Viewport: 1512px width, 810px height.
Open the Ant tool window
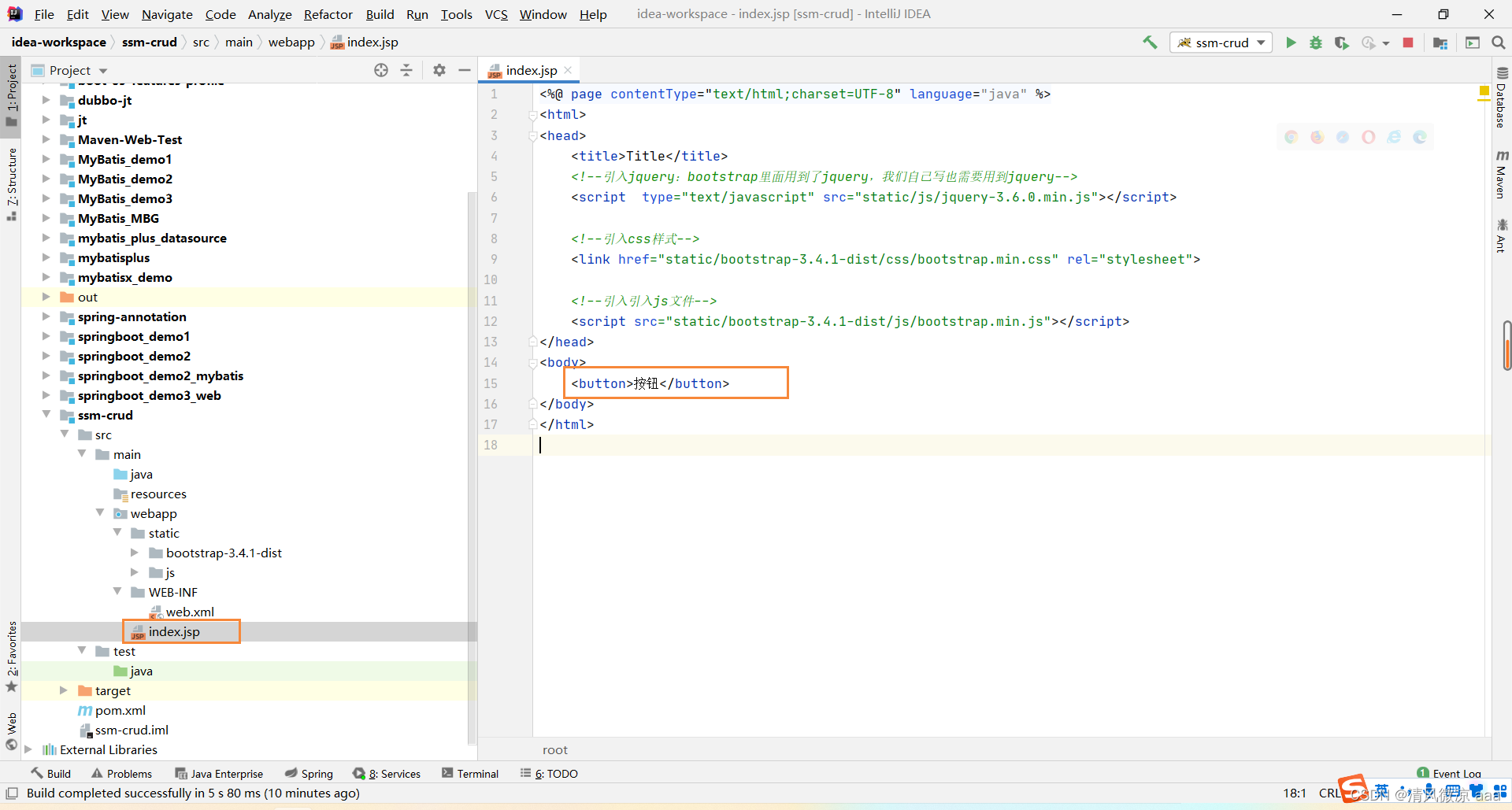(1502, 236)
